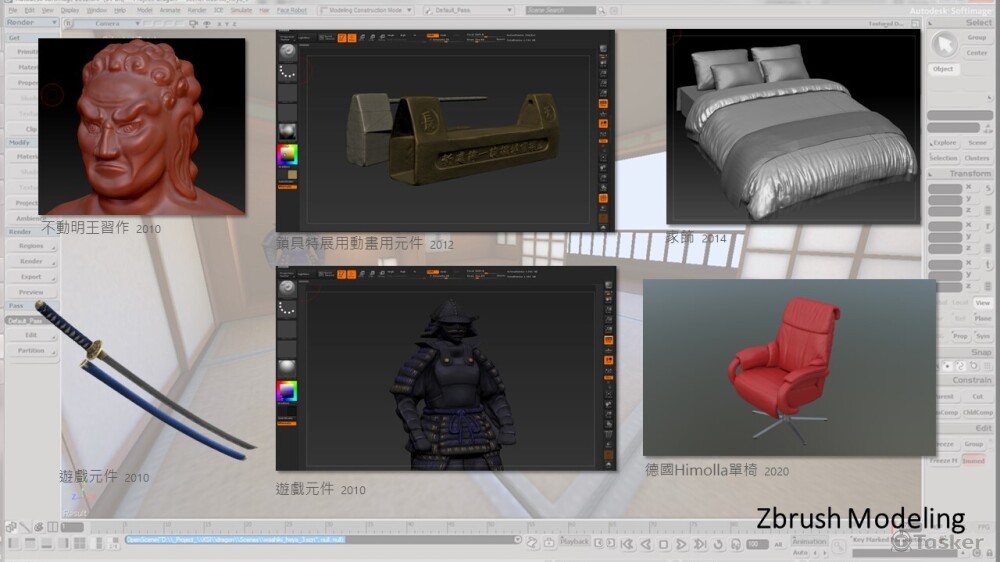The width and height of the screenshot is (1000, 562).
Task: Toggle the Immed immediate mode button
Action: 973,461
